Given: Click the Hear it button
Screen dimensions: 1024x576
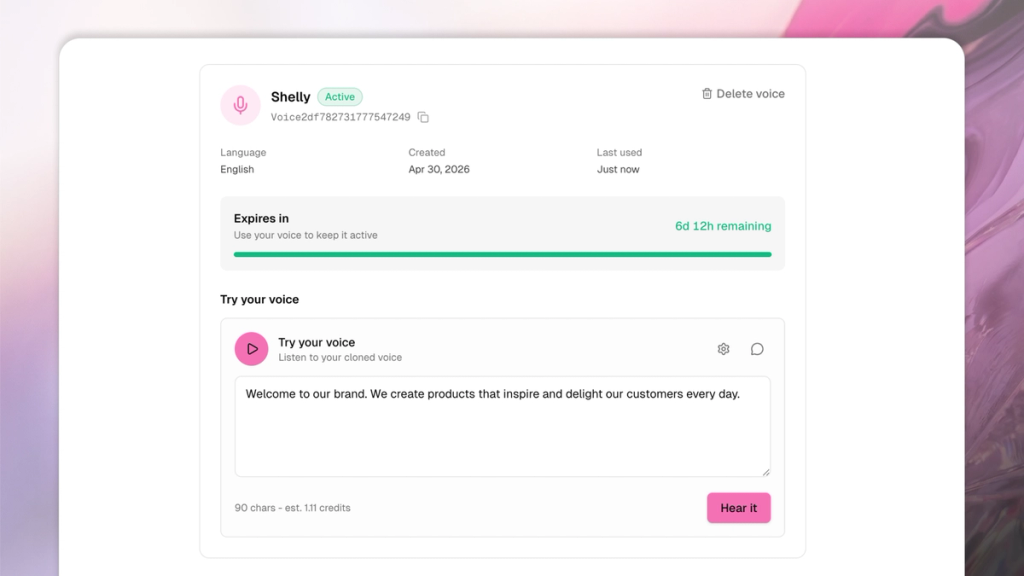Looking at the screenshot, I should point(738,507).
